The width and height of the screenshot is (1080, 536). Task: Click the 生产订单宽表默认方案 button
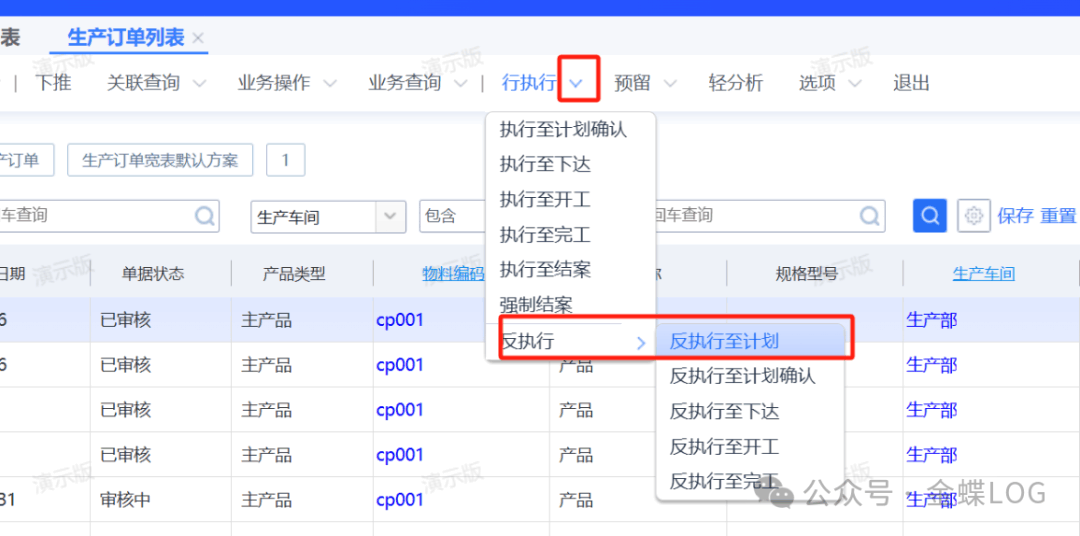coord(160,160)
